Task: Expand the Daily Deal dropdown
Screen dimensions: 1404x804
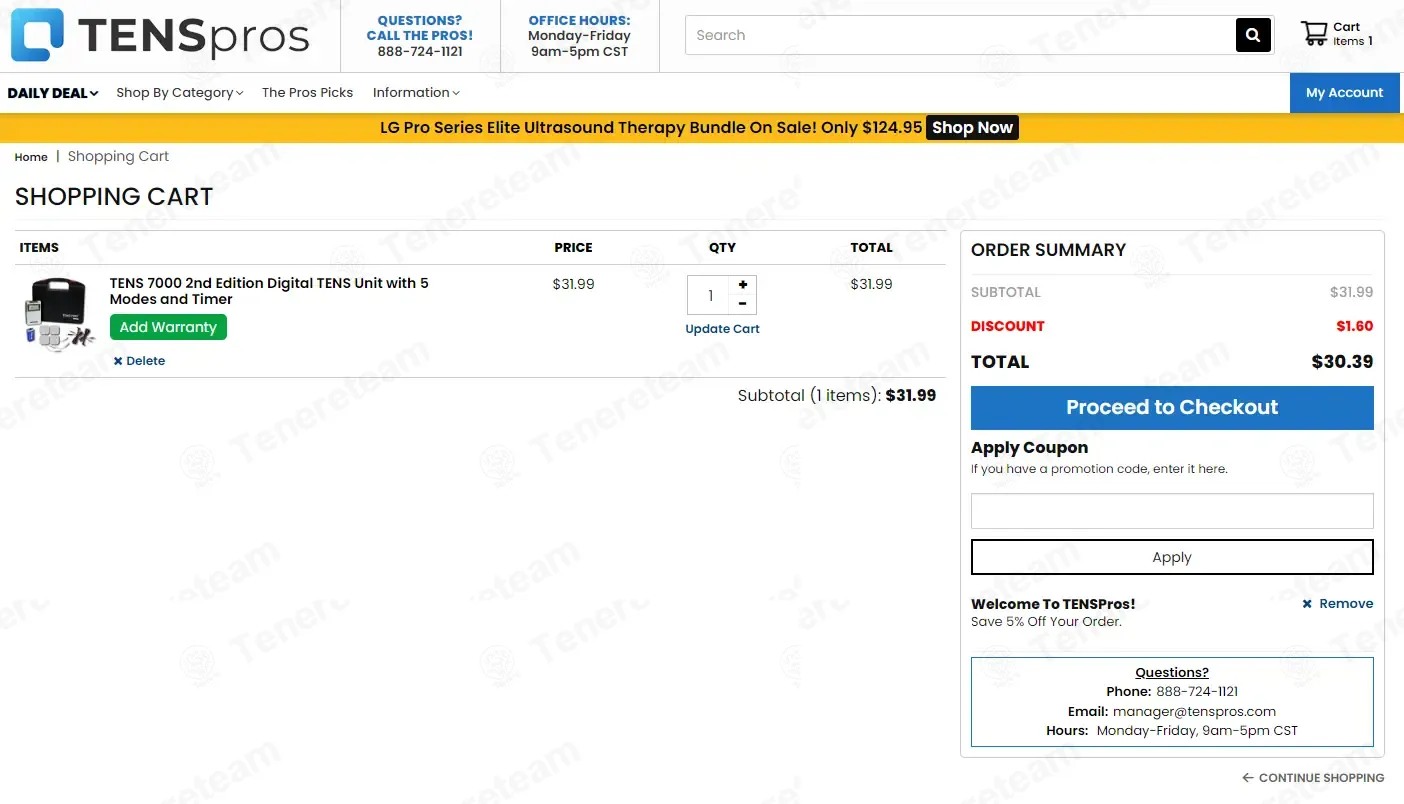Action: (53, 93)
